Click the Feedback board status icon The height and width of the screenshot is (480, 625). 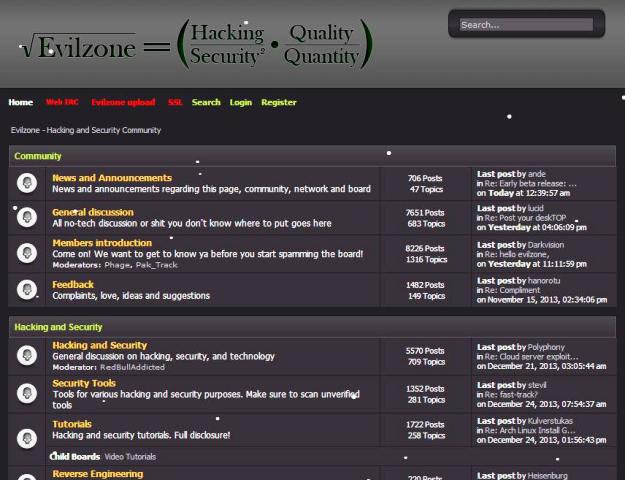[x=27, y=289]
